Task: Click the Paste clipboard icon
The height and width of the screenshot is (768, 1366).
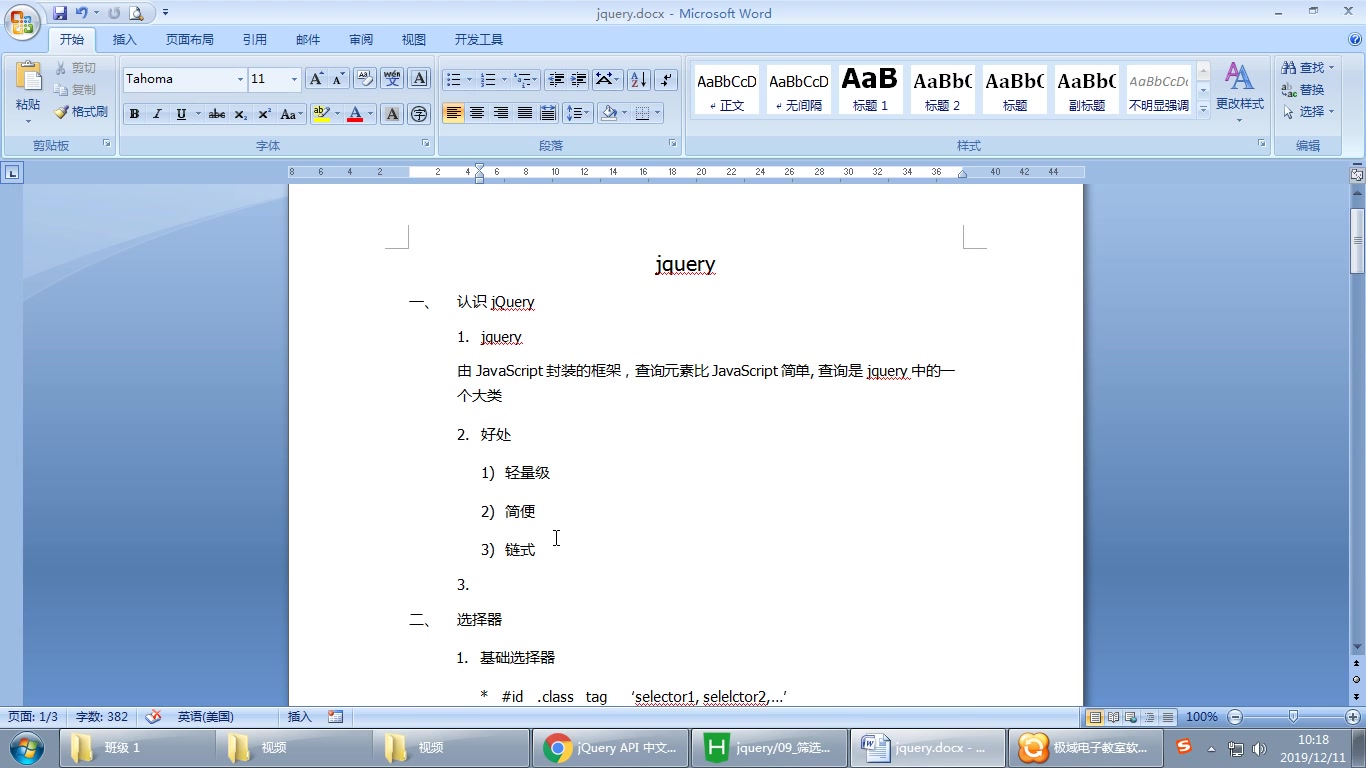Action: [28, 76]
